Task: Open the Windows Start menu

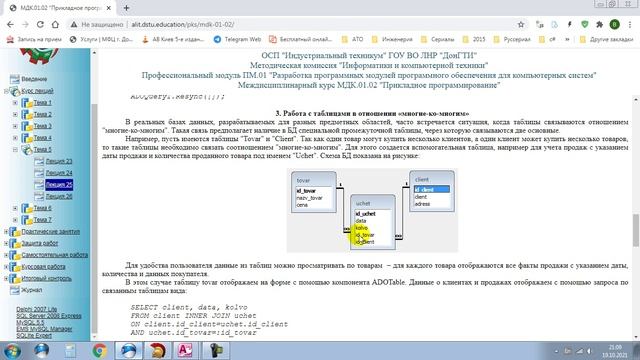Action: [12, 351]
